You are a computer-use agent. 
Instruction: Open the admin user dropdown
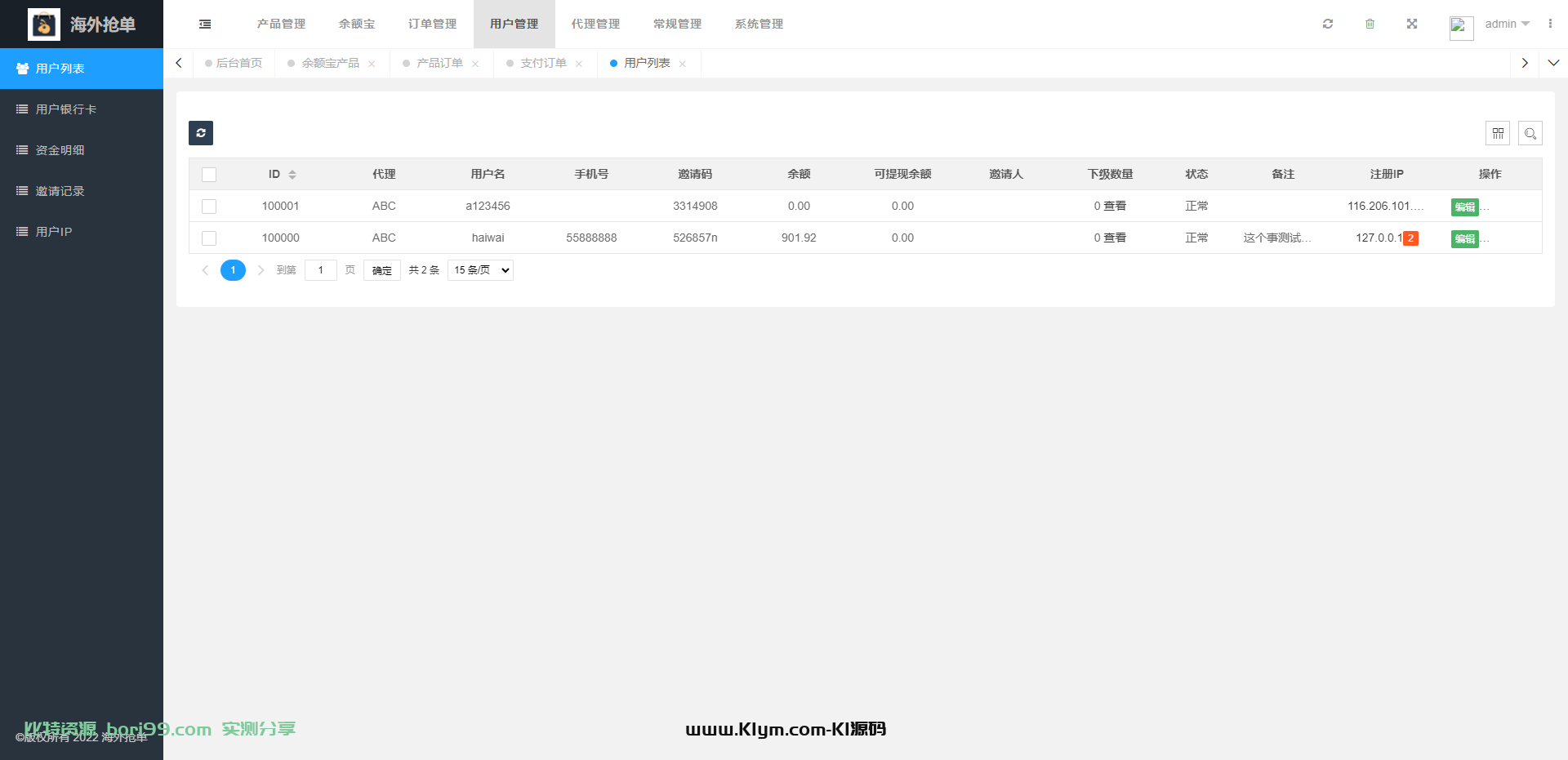click(1508, 24)
